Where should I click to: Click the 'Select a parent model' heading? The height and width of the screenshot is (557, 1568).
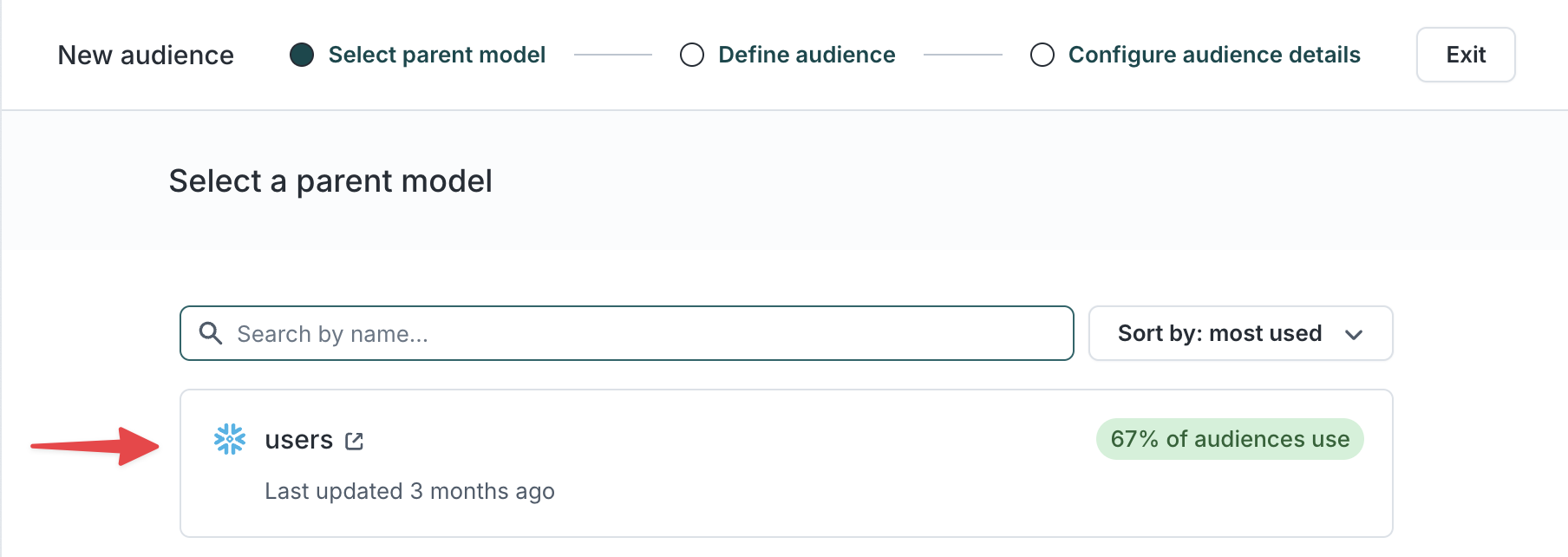click(330, 181)
